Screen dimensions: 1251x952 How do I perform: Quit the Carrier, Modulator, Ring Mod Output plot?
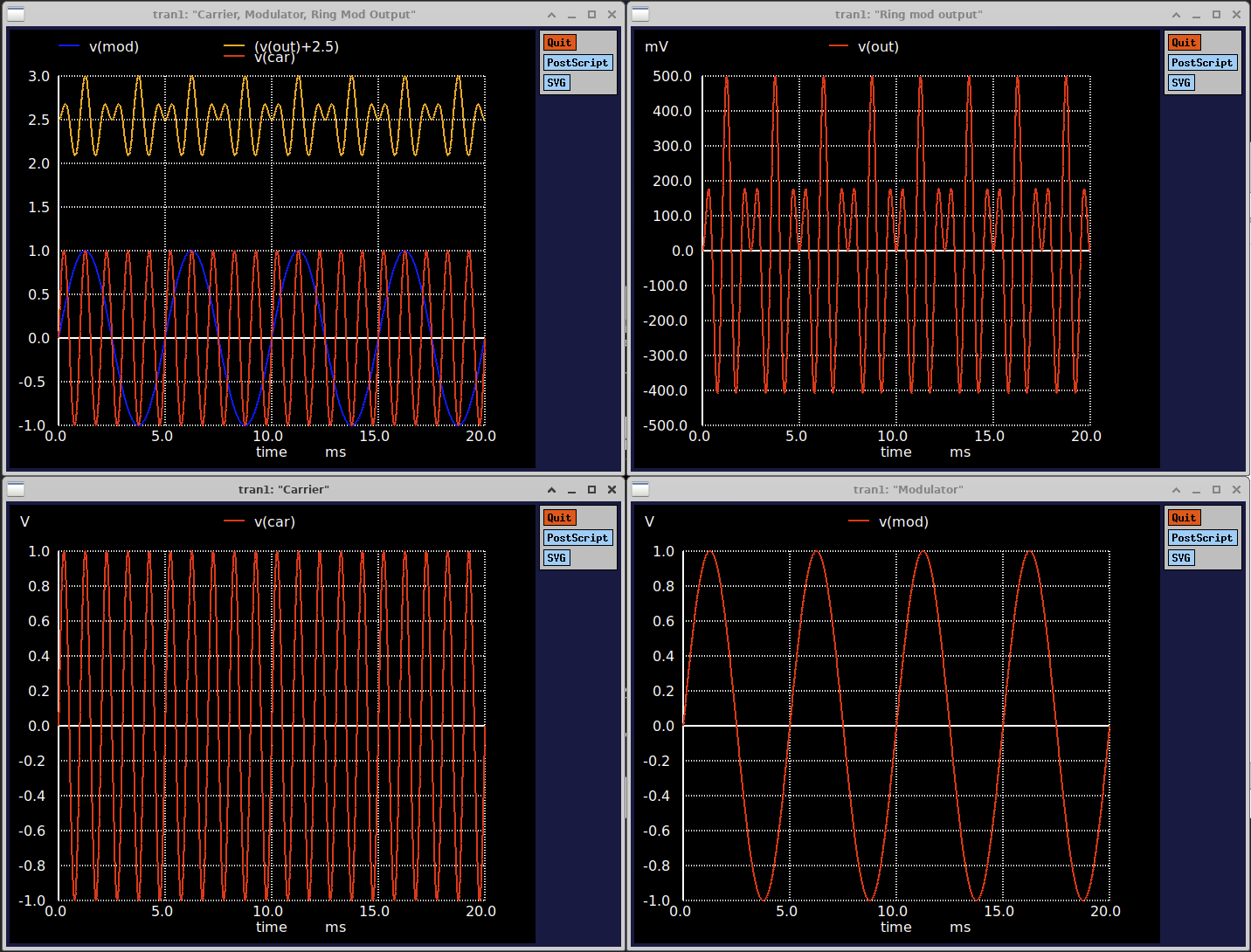(x=559, y=43)
